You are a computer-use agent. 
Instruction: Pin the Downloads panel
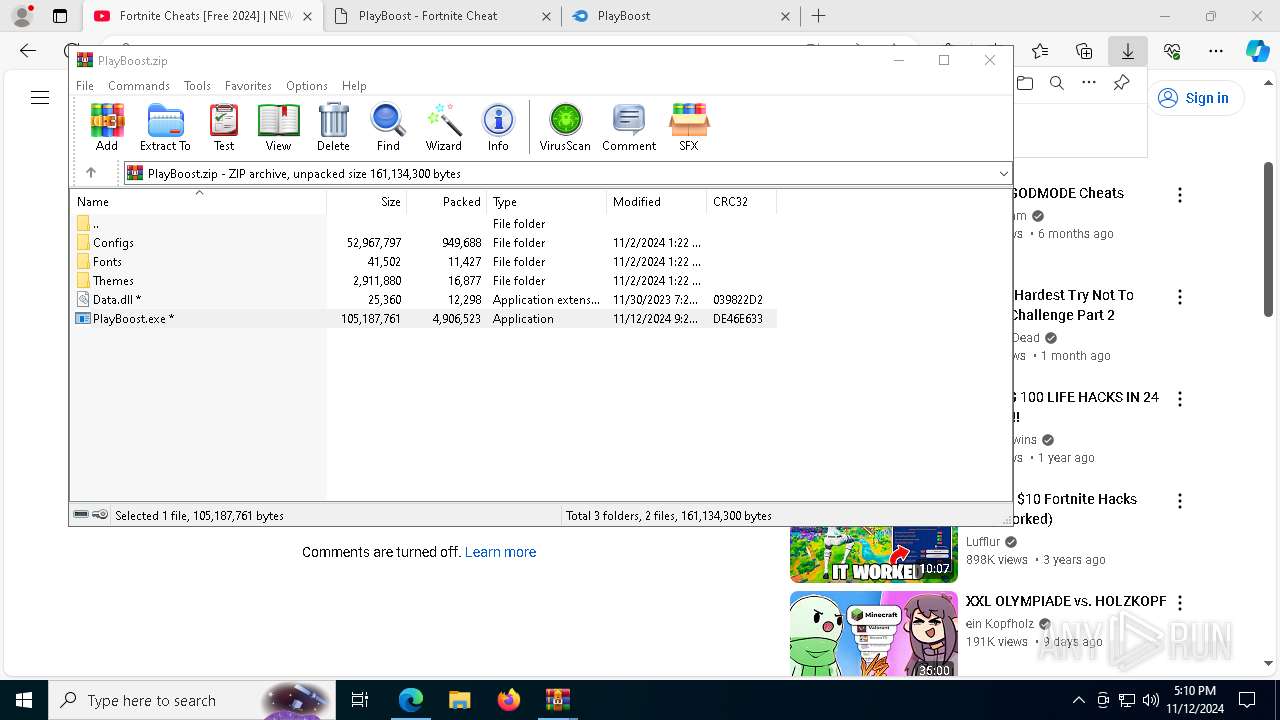pos(1122,84)
